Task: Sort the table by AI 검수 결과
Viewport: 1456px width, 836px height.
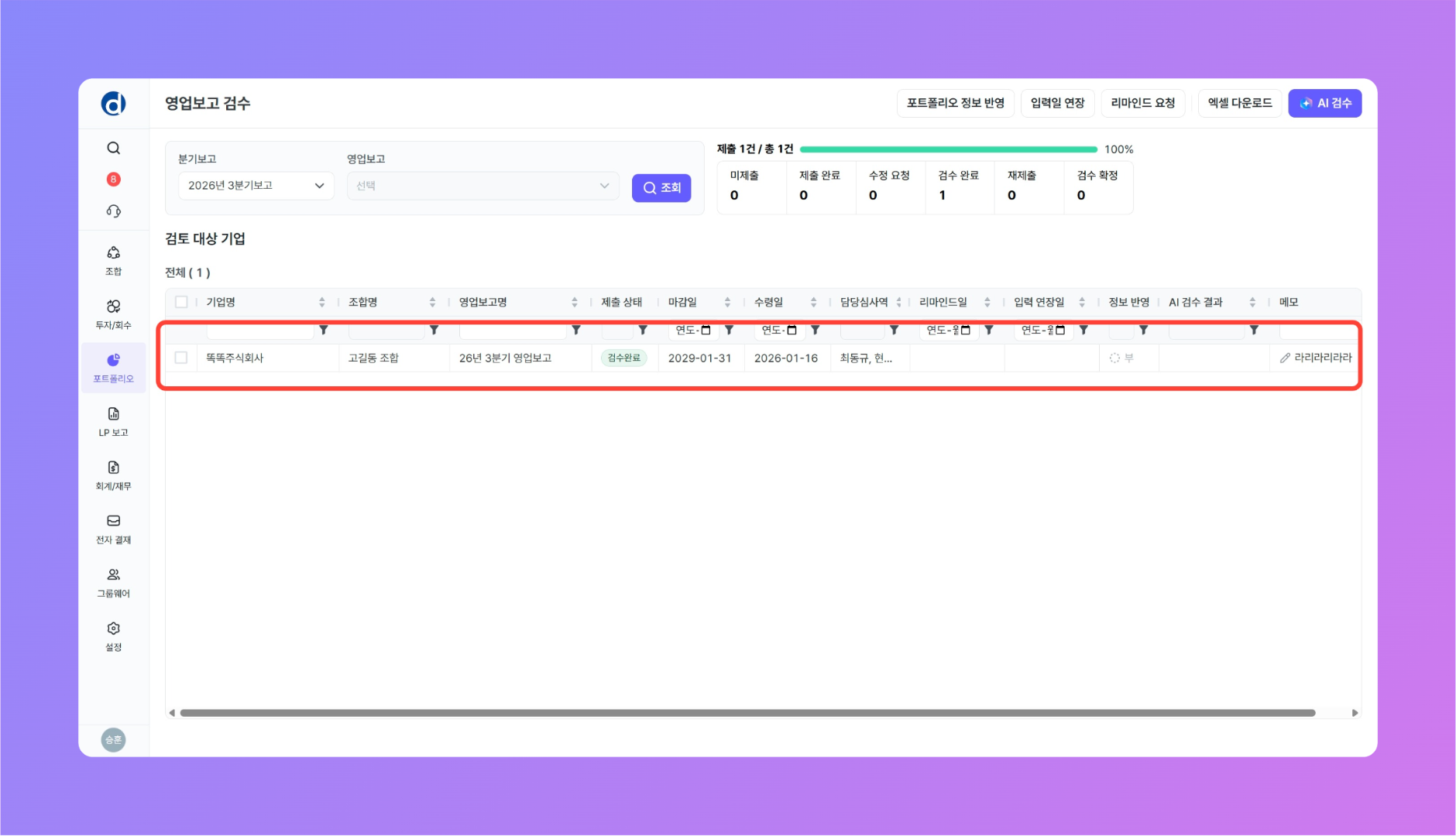Action: tap(1252, 303)
